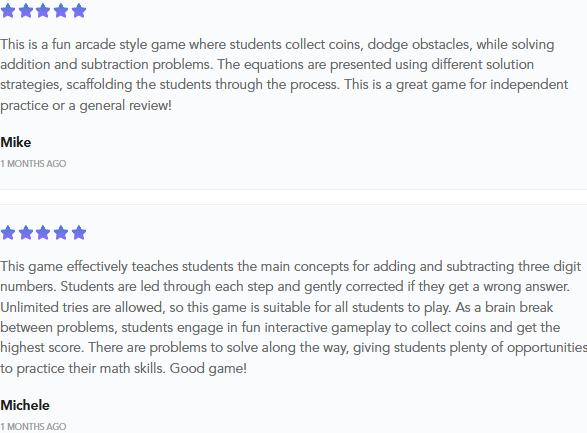Click Michele's review text about three digit numbers

click(x=294, y=317)
